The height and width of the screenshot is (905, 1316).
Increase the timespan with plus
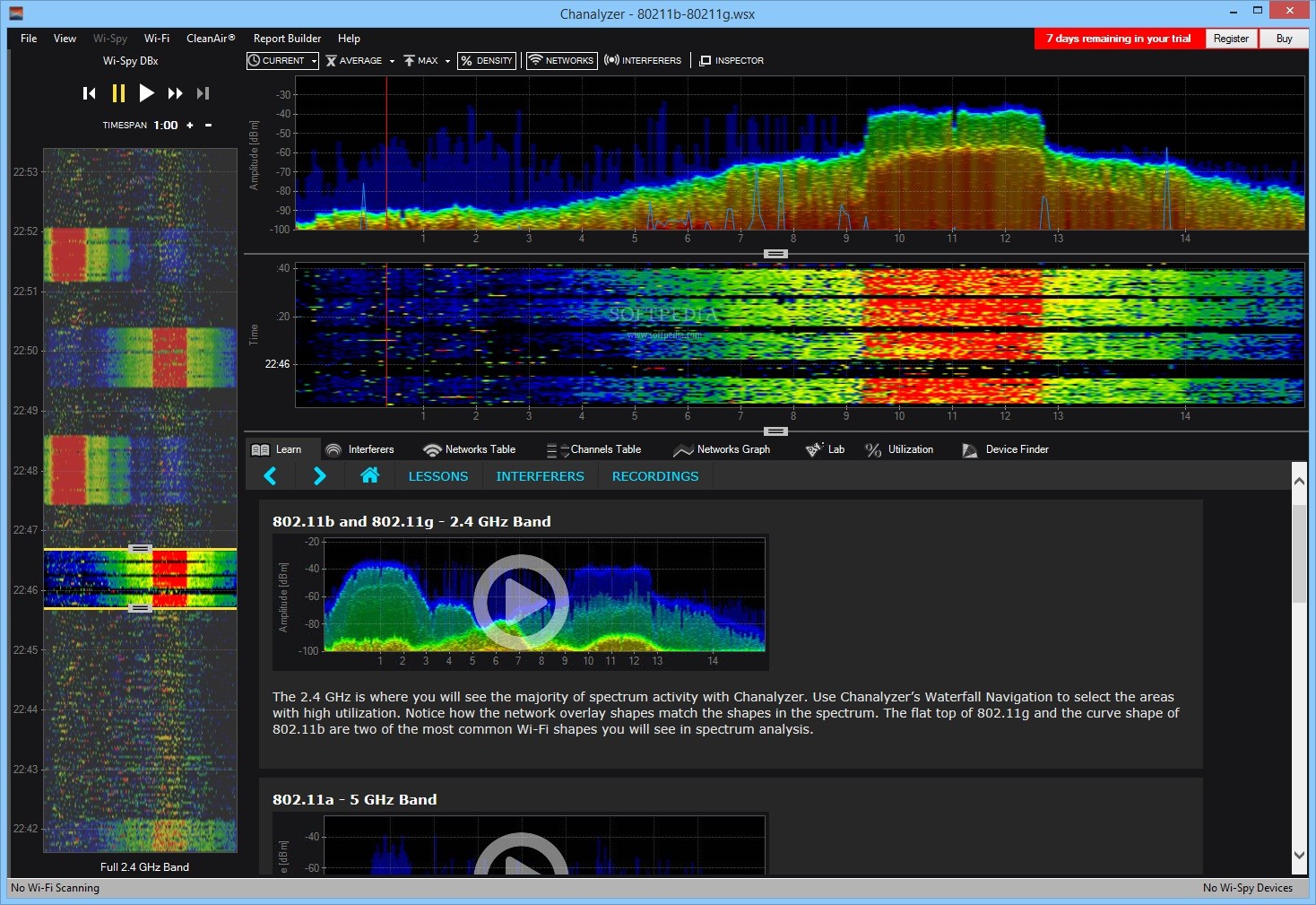190,126
